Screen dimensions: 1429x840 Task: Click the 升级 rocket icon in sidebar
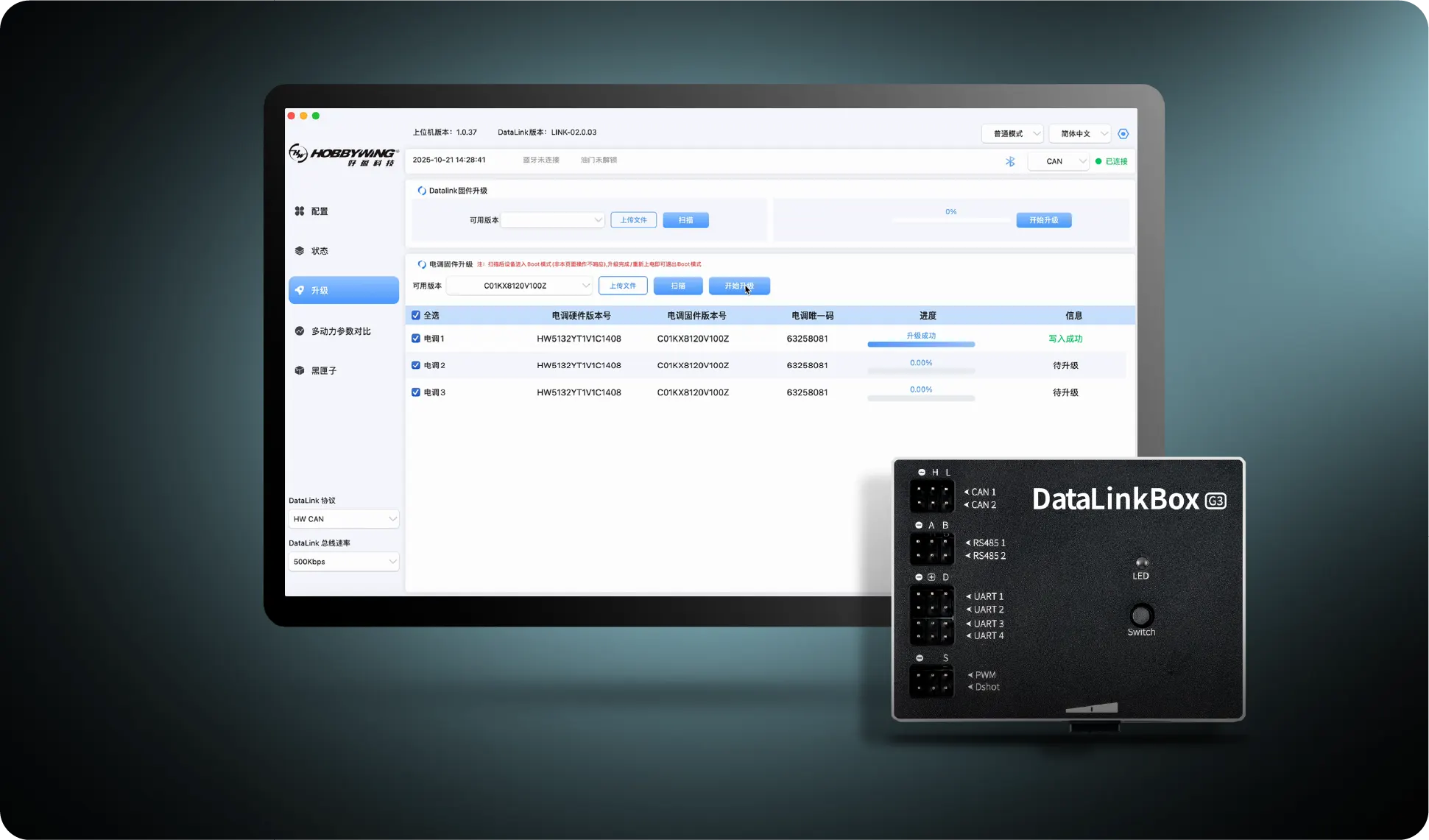click(300, 290)
